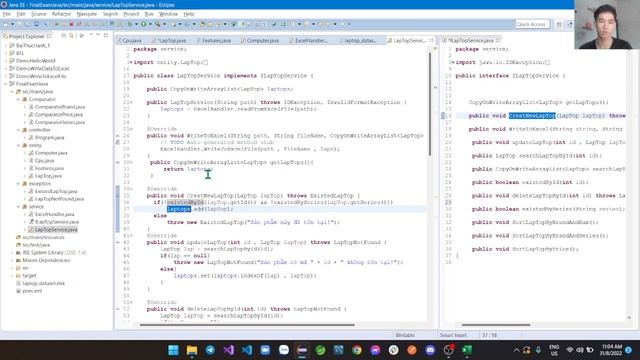Image resolution: width=640 pixels, height=360 pixels.
Task: Click the Quick Access search field
Action: 532,24
